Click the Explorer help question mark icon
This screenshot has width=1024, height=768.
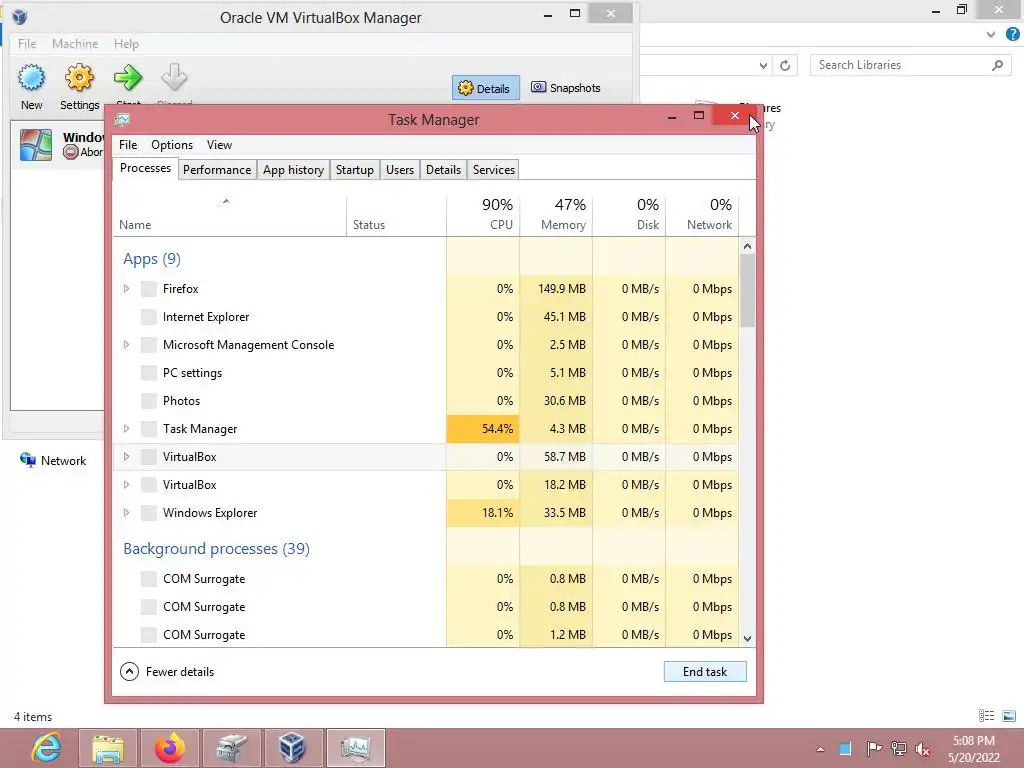point(1012,35)
